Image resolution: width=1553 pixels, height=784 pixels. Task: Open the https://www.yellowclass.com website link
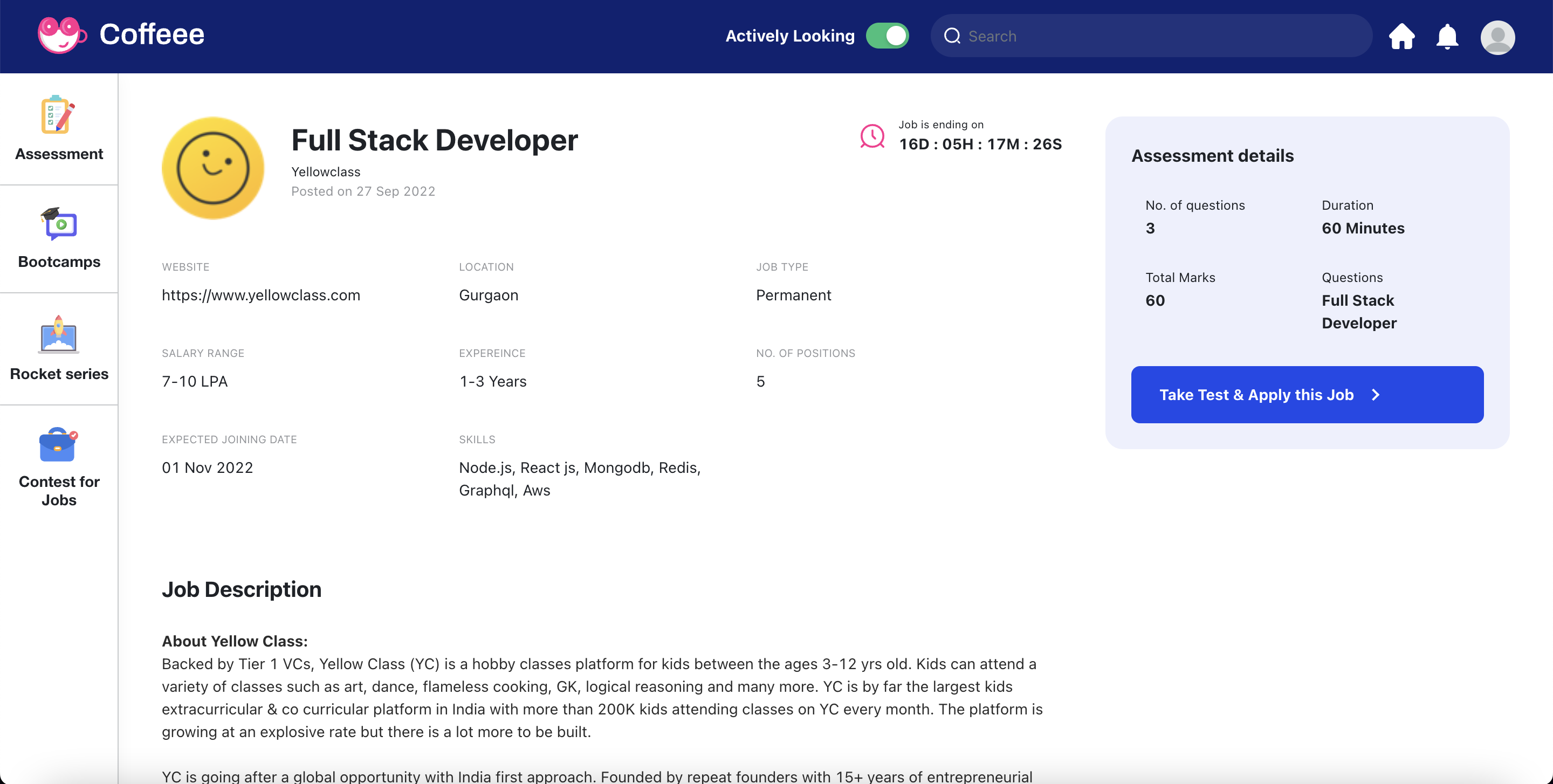pyautogui.click(x=261, y=295)
